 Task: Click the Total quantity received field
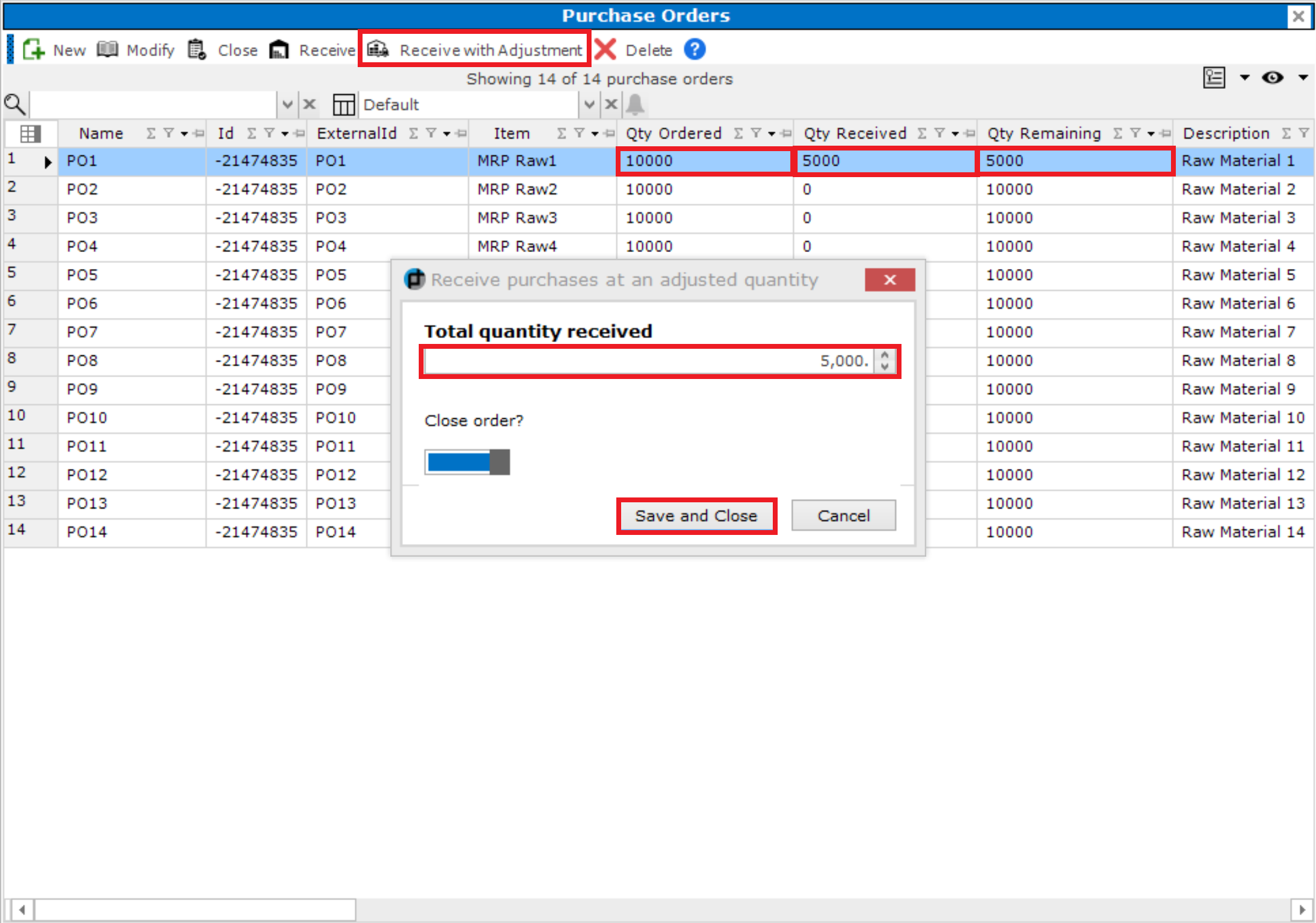tap(649, 361)
